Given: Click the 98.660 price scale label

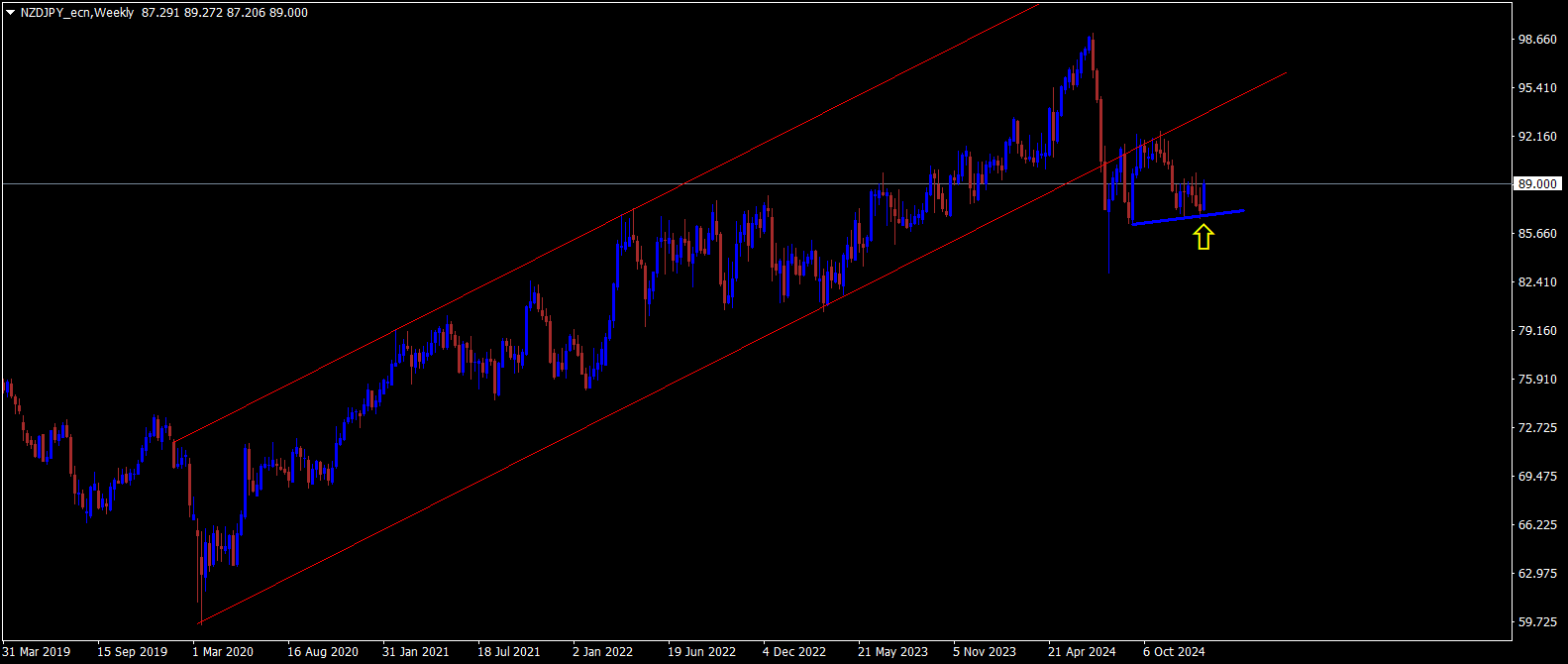Looking at the screenshot, I should click(x=1538, y=40).
